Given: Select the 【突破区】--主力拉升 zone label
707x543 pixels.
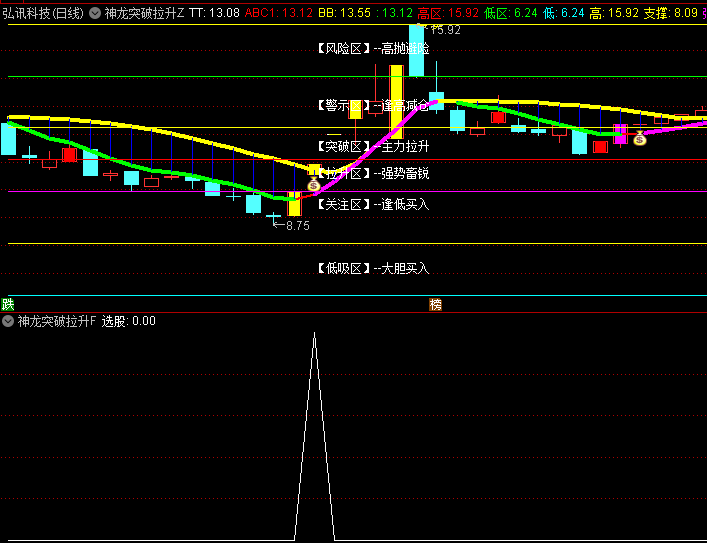Looking at the screenshot, I should [x=372, y=147].
